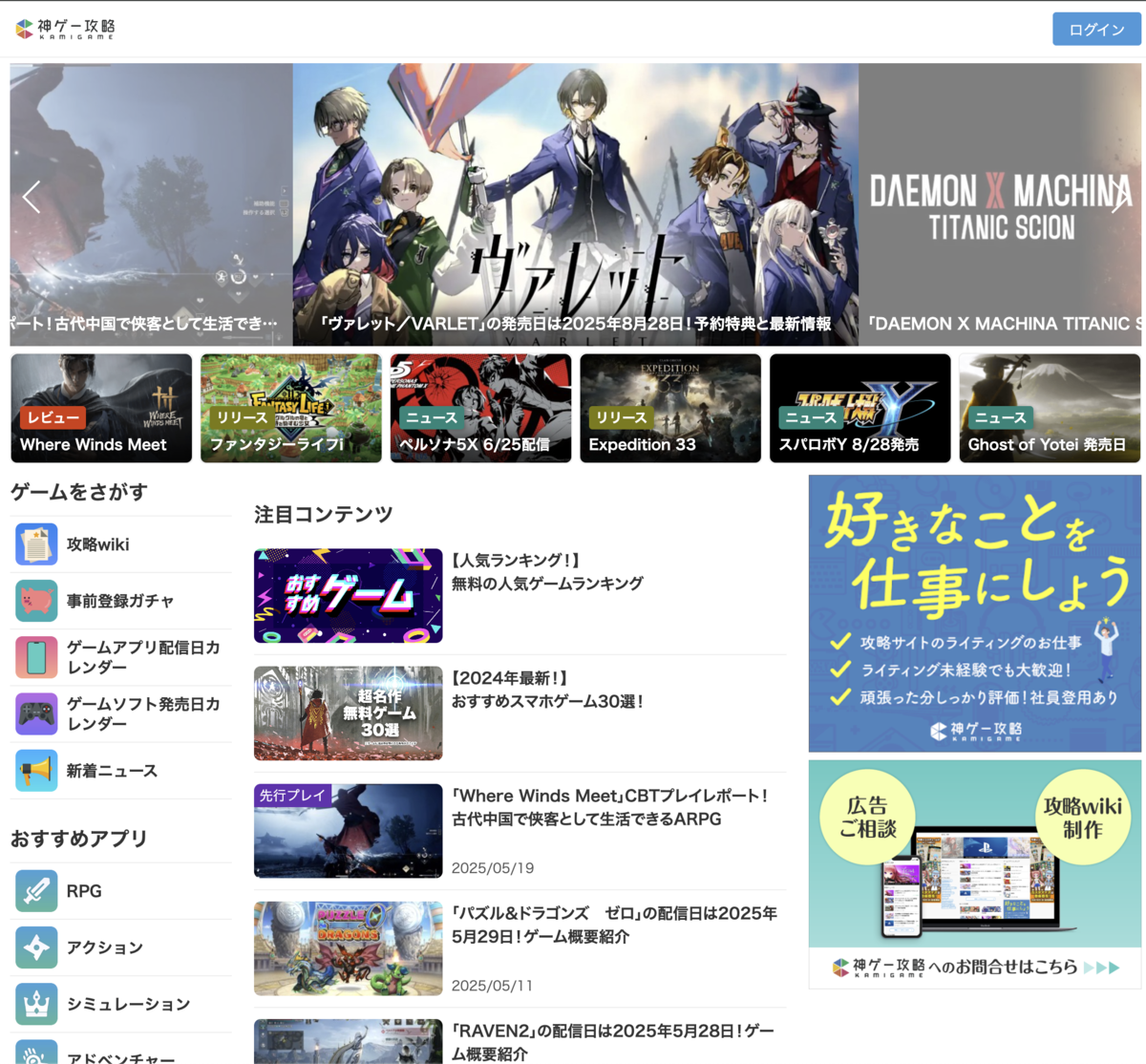
Task: Click the ゲームアプリ配信日カレンダー phone icon
Action: (36, 657)
